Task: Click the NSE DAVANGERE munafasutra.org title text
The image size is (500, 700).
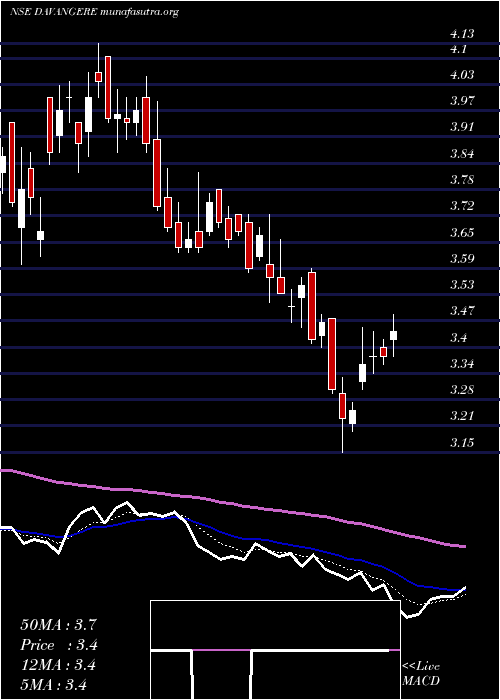Action: tap(94, 12)
